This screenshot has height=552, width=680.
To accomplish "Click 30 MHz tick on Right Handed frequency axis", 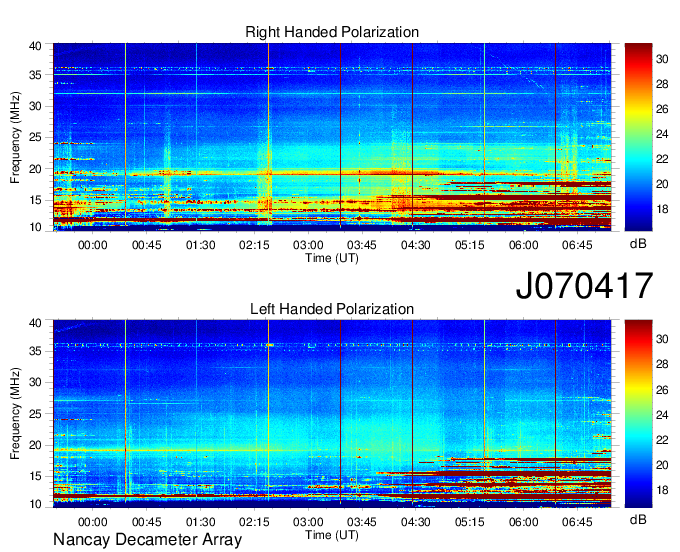I will [x=35, y=106].
